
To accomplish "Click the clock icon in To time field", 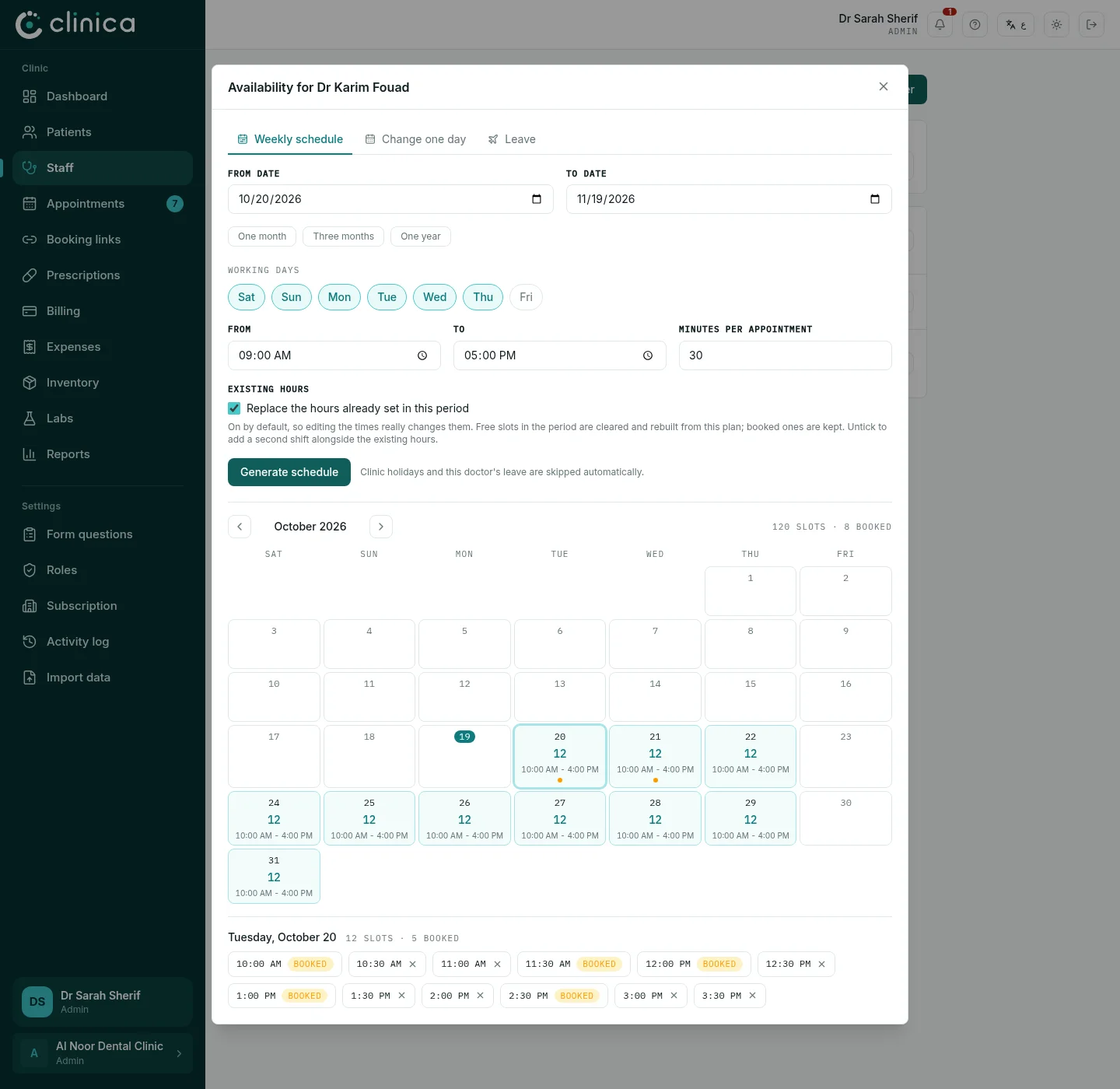I will (x=648, y=355).
